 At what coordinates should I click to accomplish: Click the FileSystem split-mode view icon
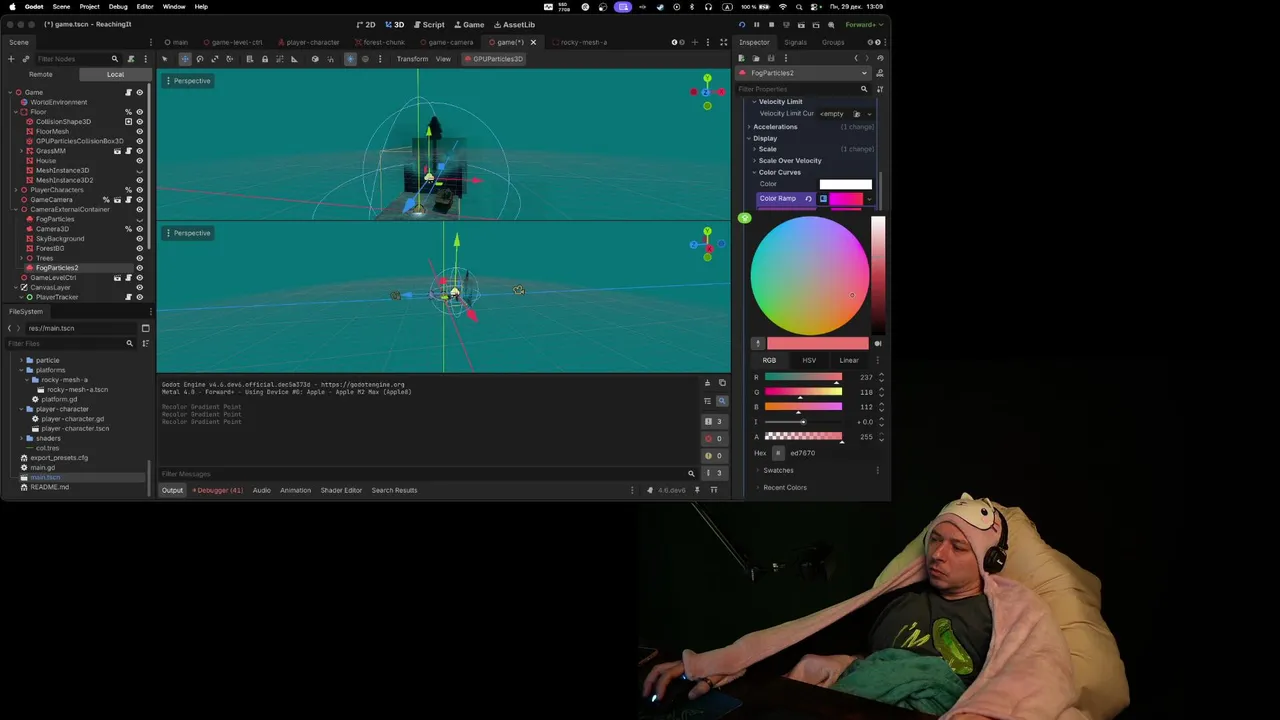tap(145, 328)
